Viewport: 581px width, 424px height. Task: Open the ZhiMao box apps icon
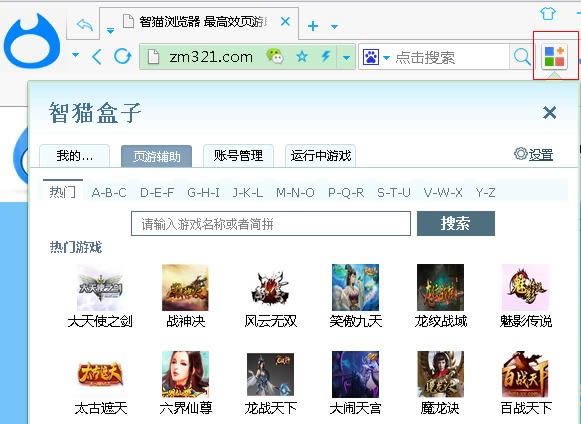554,56
